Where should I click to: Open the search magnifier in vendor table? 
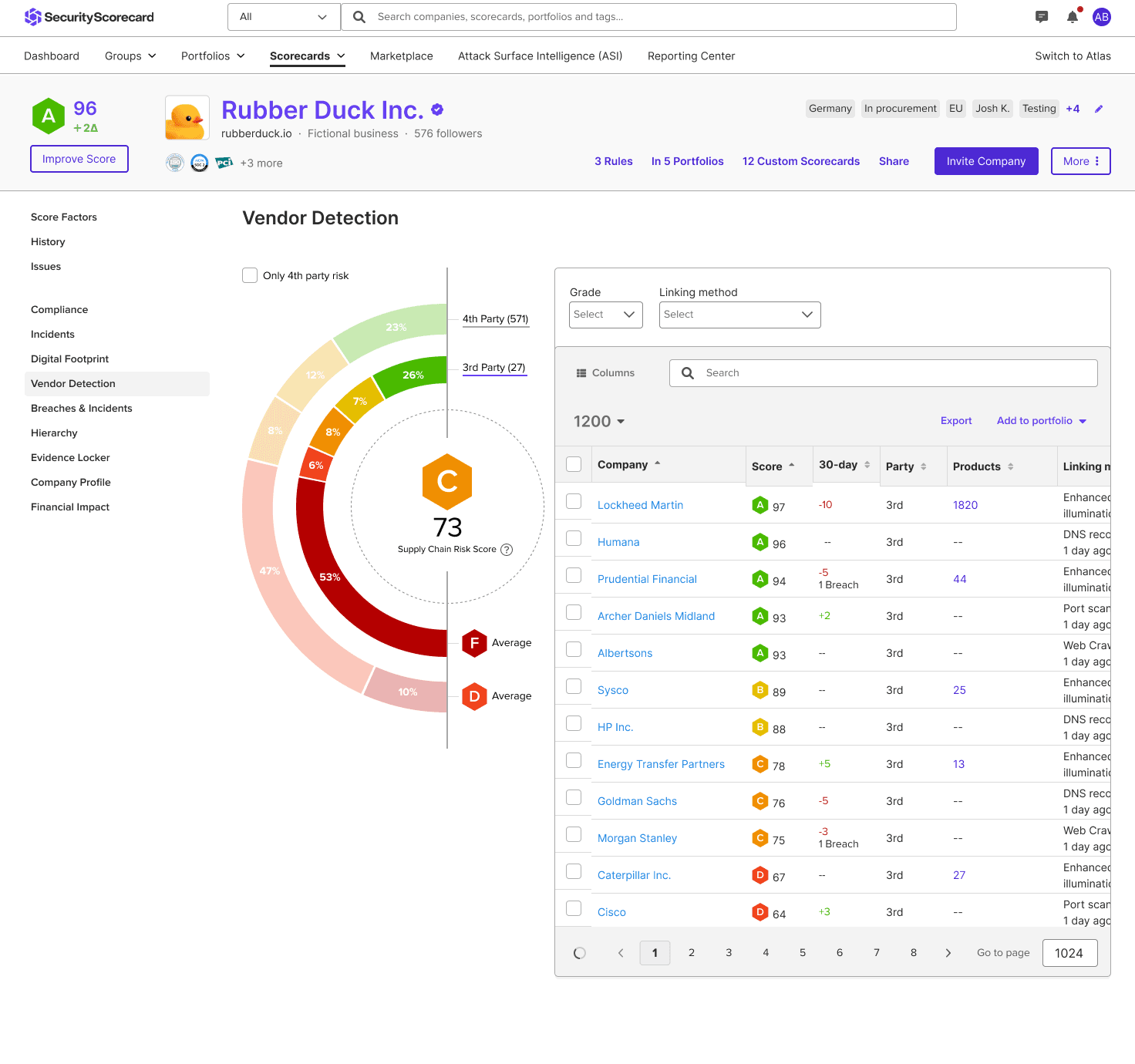click(x=687, y=373)
